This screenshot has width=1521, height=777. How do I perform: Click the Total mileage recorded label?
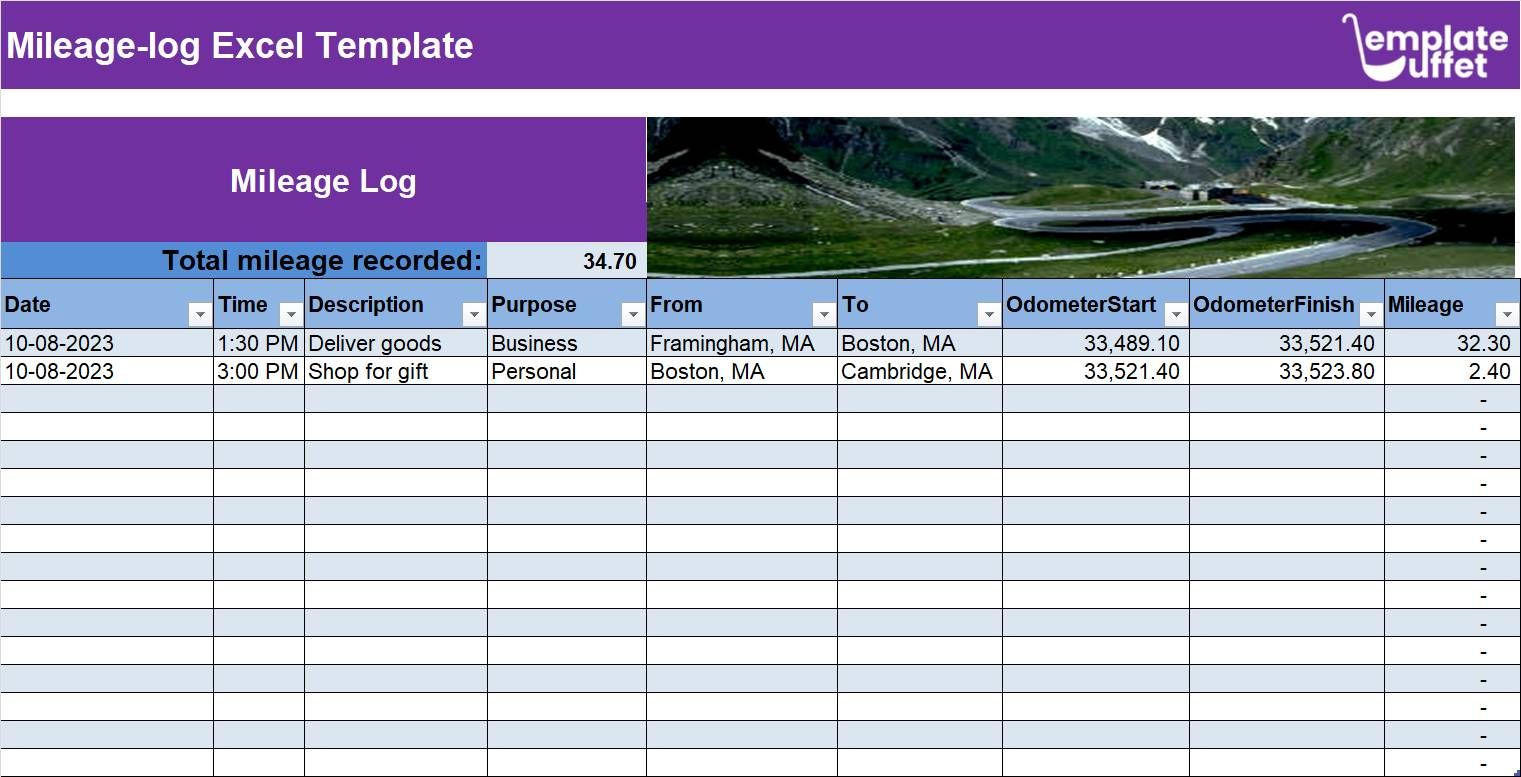pos(324,260)
